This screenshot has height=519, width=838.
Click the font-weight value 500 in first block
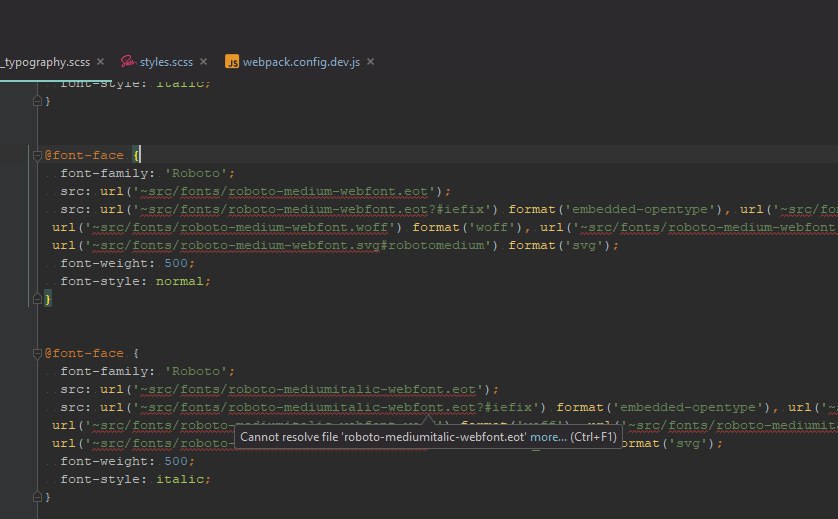[x=176, y=264]
